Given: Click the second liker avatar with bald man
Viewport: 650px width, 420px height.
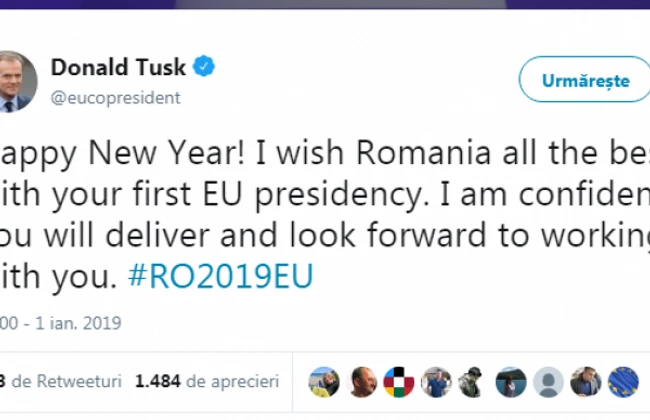Looking at the screenshot, I should click(363, 381).
